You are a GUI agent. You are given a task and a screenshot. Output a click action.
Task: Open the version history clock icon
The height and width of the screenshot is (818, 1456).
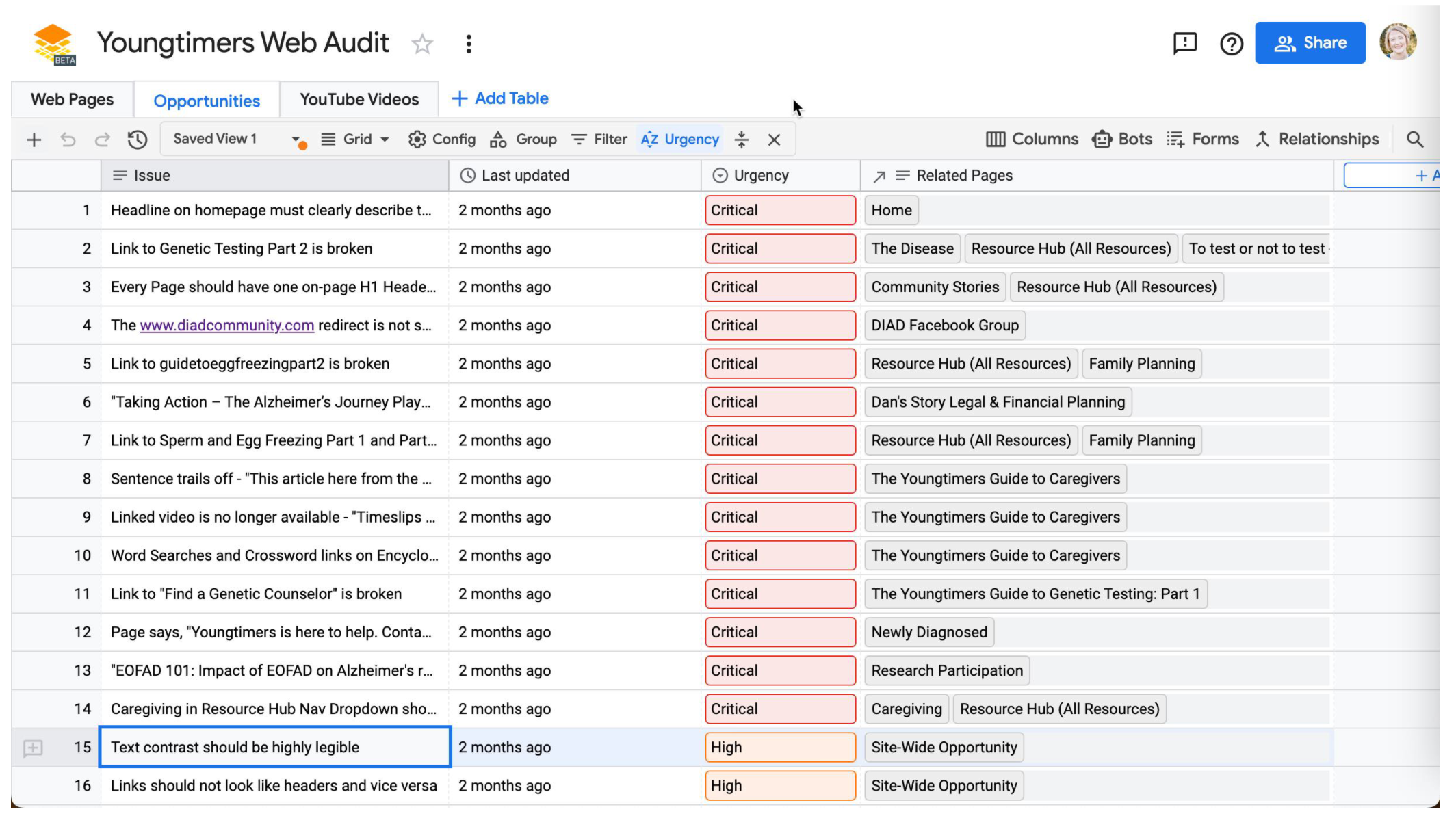tap(138, 140)
